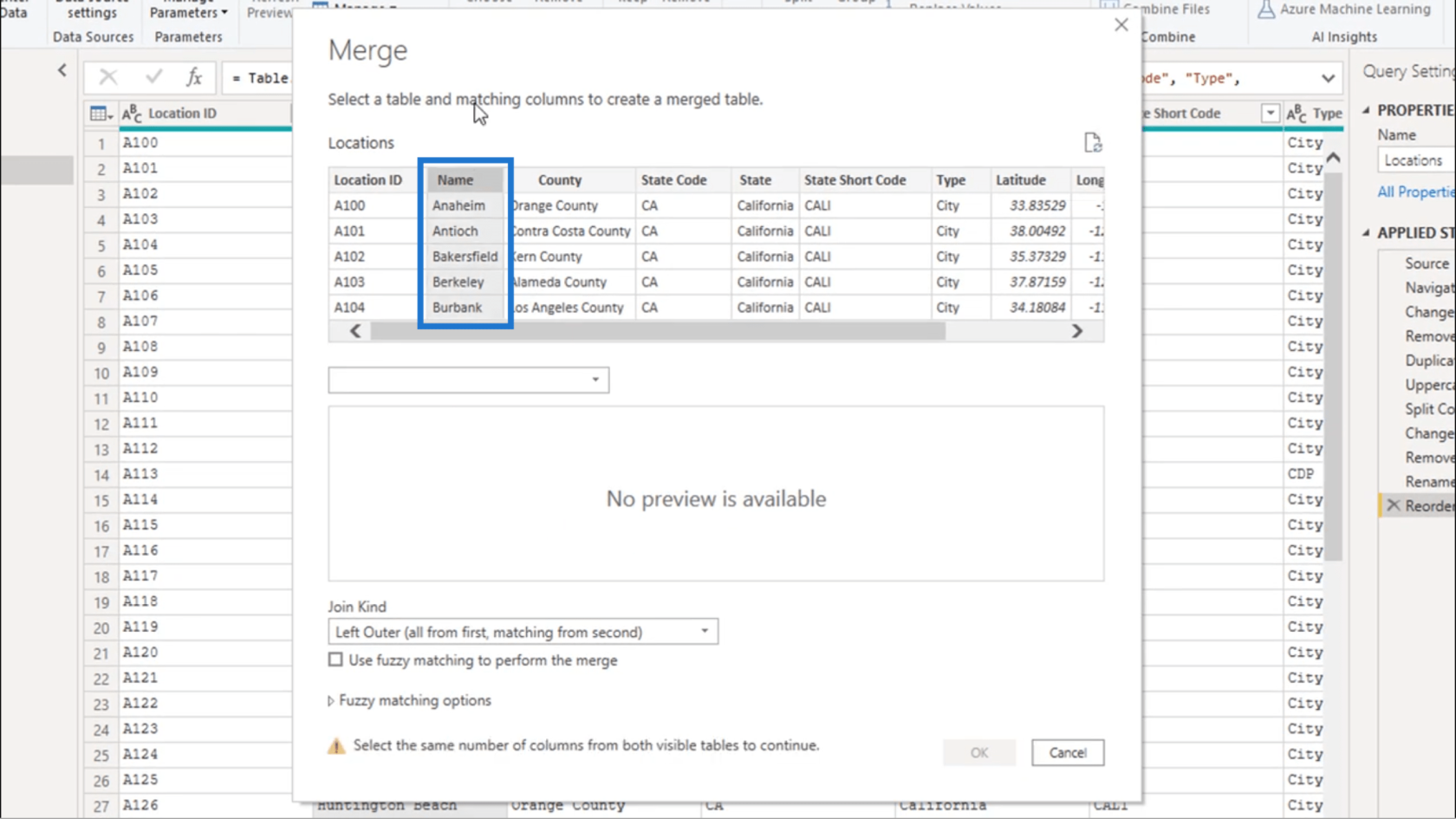The width and height of the screenshot is (1456, 819).
Task: Open Short Code column filter dropdown
Action: 1270,114
